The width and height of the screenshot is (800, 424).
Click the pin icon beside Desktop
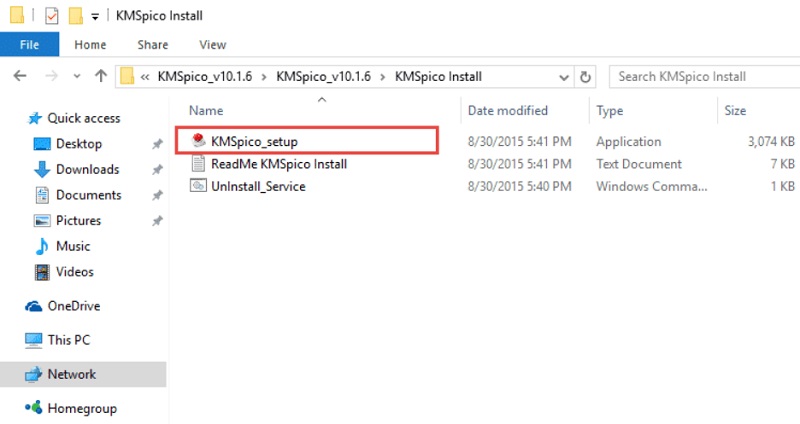pos(157,144)
